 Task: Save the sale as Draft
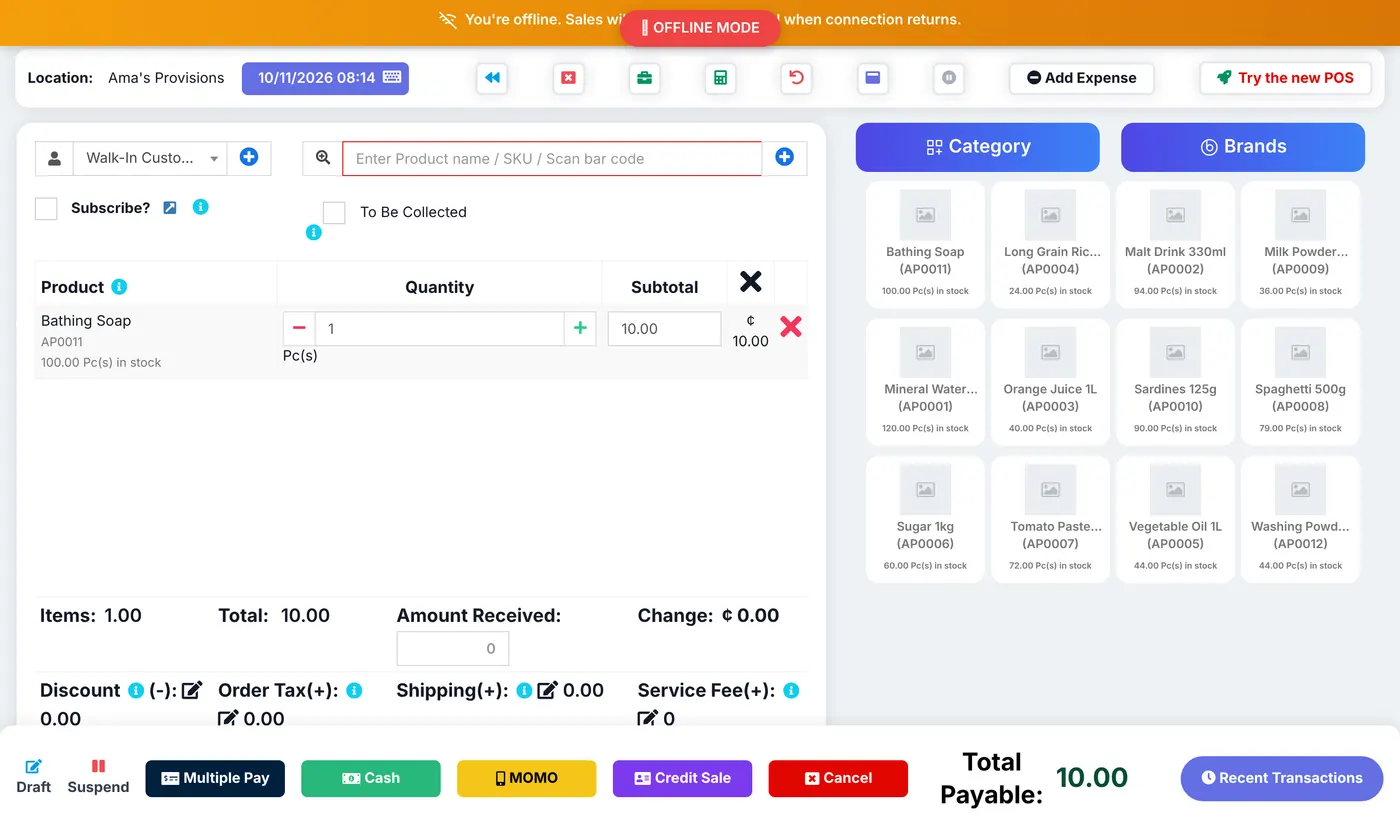pyautogui.click(x=33, y=777)
